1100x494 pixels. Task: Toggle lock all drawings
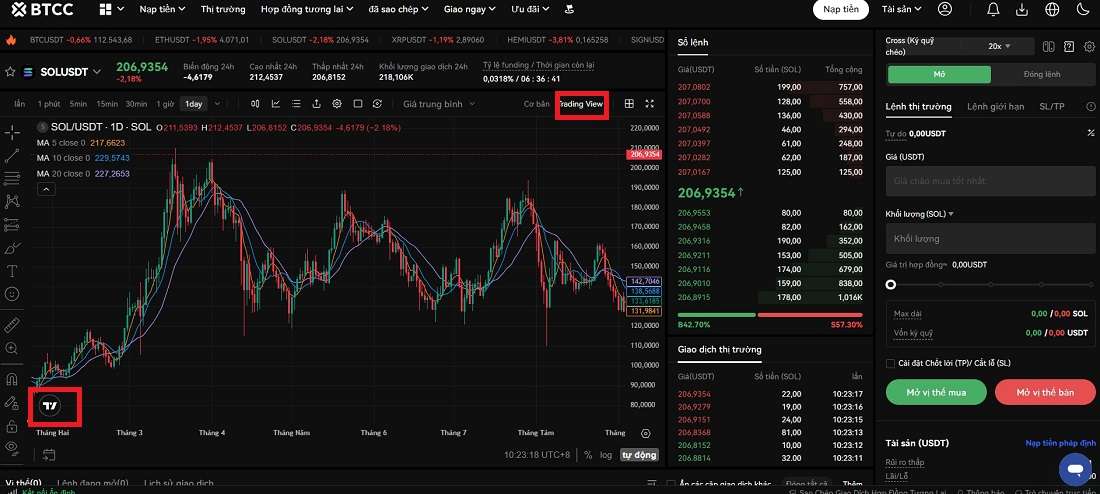tap(12, 426)
